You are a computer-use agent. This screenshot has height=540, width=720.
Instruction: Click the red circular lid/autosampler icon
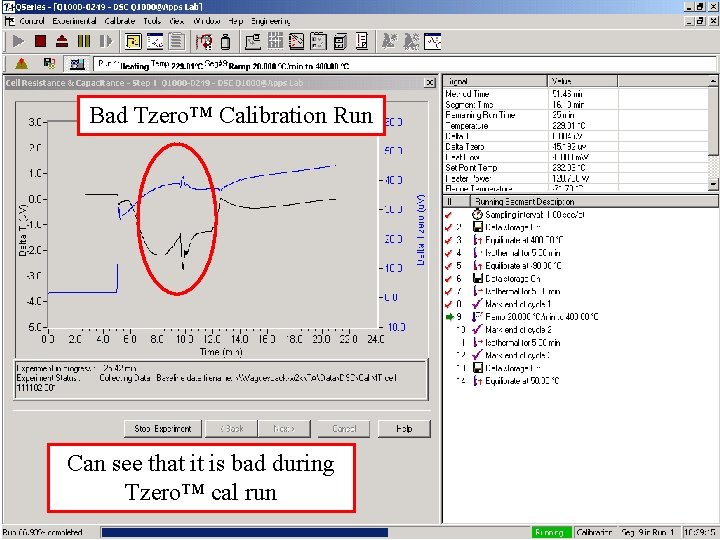(x=204, y=41)
